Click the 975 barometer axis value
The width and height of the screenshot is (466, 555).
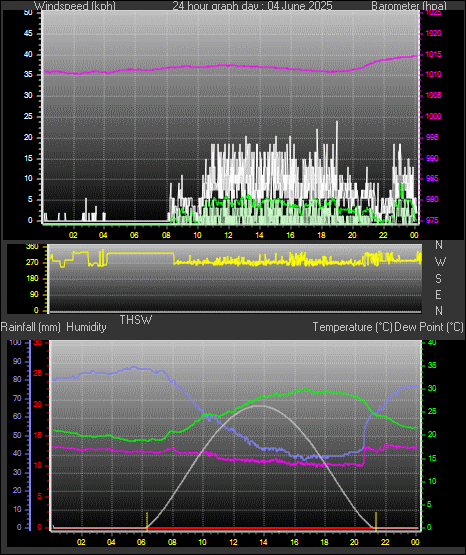coord(432,220)
